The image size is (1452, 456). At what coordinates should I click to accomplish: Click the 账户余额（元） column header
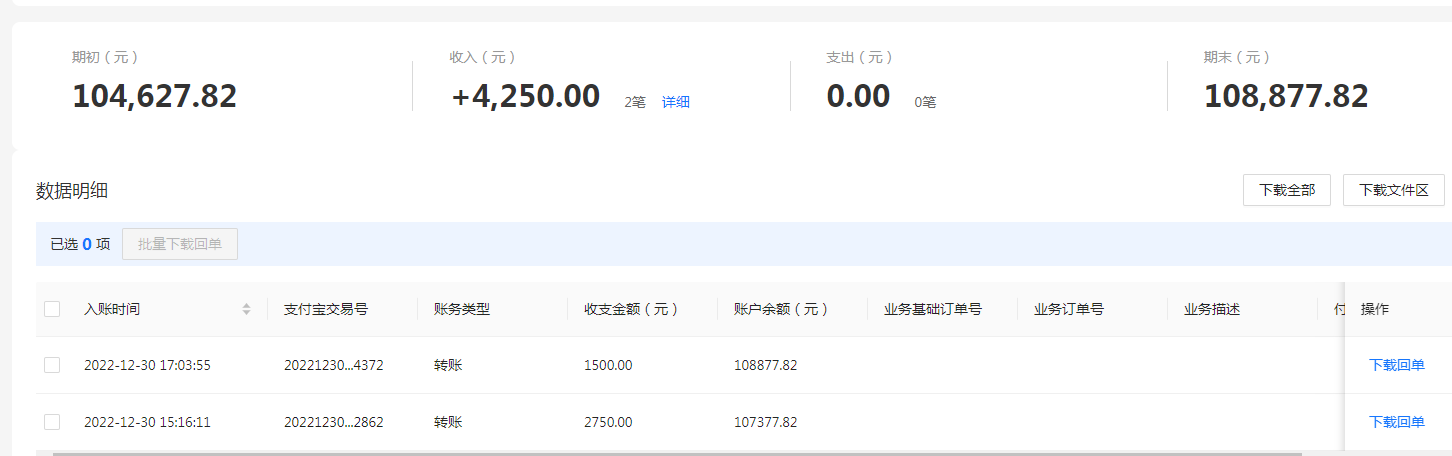[782, 309]
